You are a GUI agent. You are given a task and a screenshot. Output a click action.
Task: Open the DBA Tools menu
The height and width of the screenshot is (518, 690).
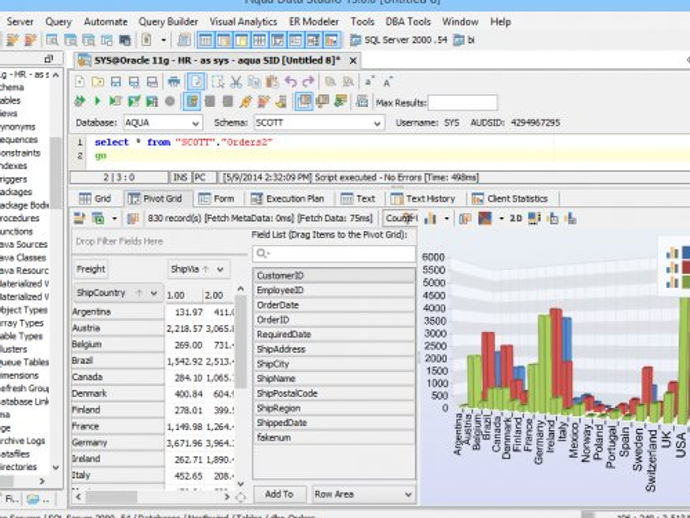click(408, 22)
